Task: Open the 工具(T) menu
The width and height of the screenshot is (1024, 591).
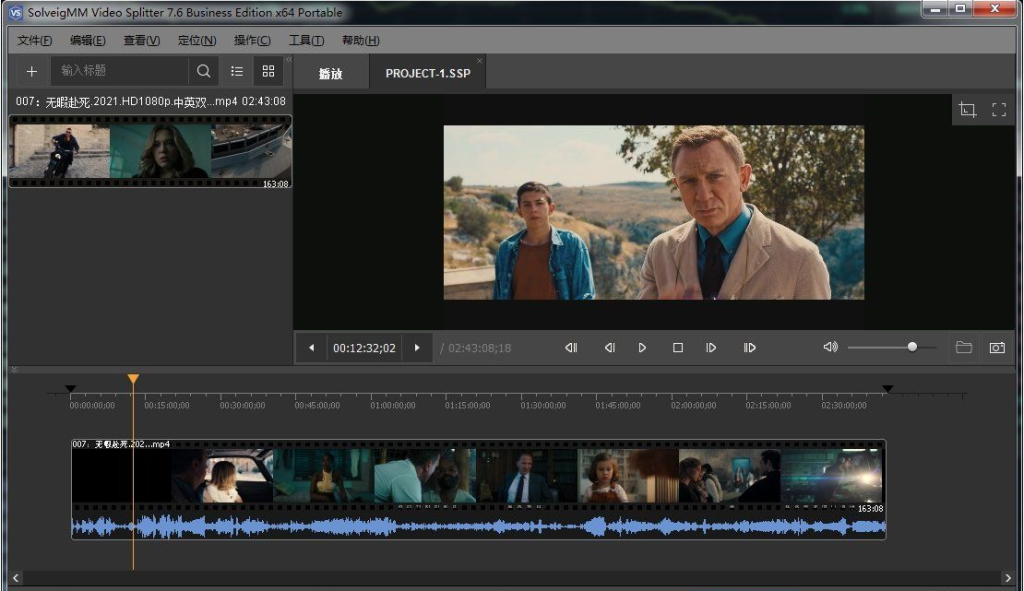Action: (x=306, y=40)
